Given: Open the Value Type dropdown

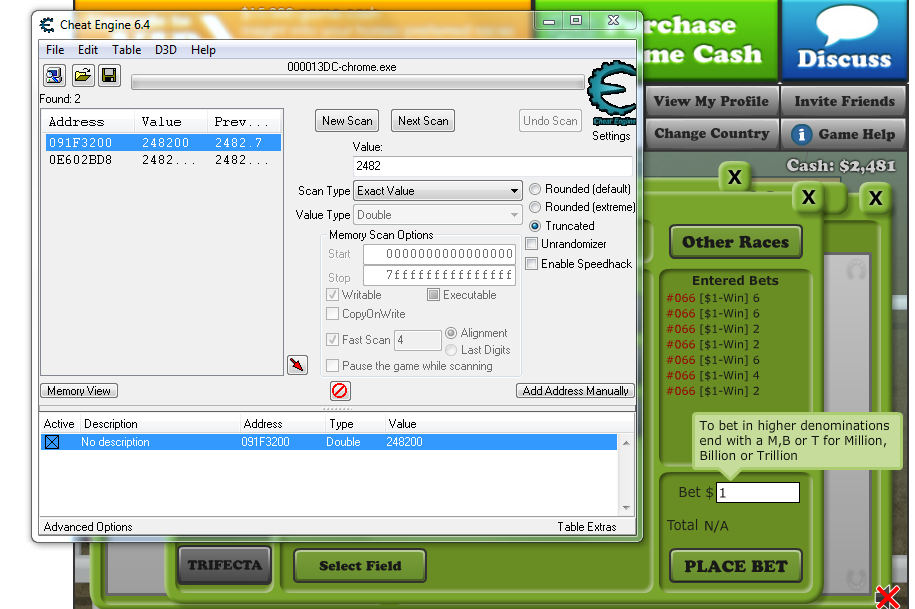Looking at the screenshot, I should pyautogui.click(x=437, y=215).
